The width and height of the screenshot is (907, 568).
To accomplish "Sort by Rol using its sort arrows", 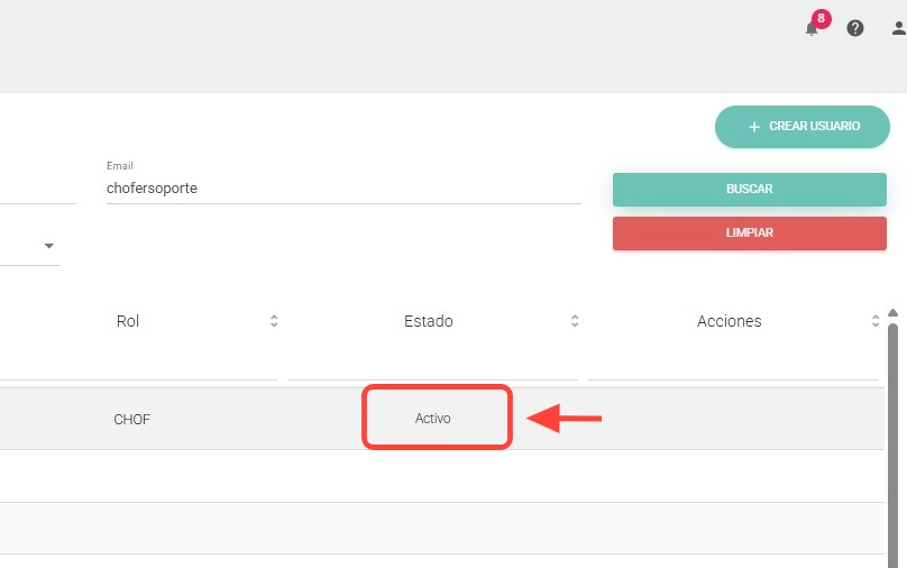I will pos(274,321).
